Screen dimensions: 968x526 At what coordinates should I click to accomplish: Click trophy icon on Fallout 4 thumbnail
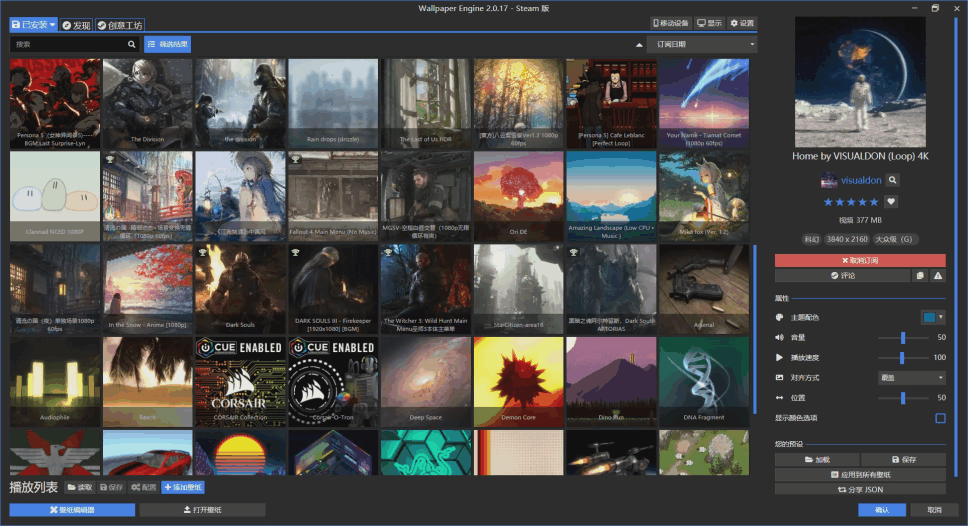pos(296,159)
